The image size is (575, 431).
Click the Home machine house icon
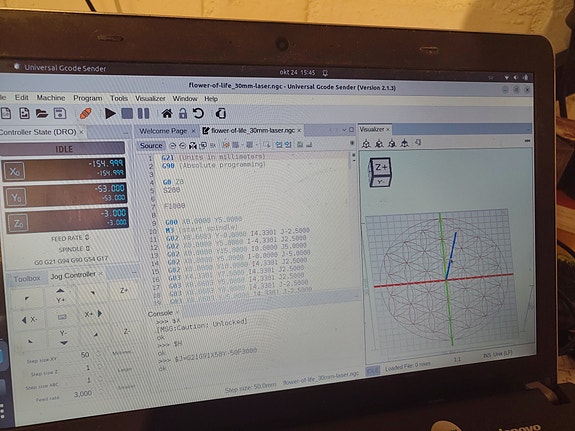point(167,113)
